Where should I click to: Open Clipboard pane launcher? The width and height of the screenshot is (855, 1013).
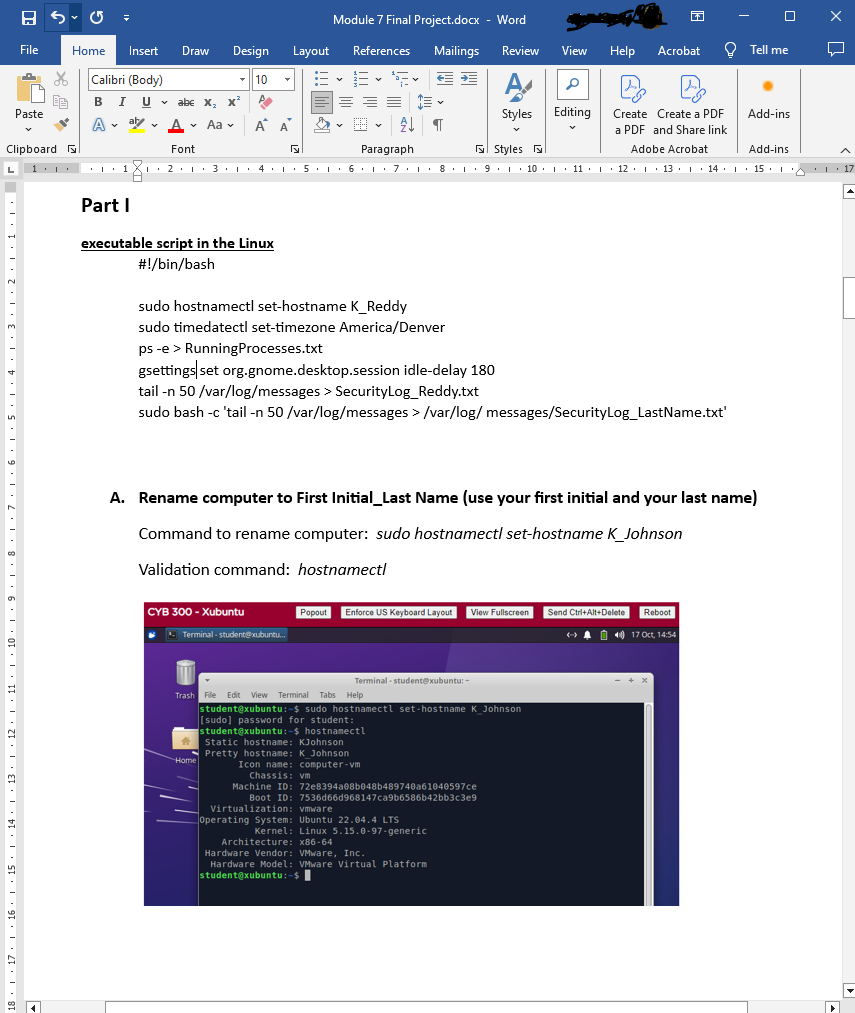[x=72, y=149]
